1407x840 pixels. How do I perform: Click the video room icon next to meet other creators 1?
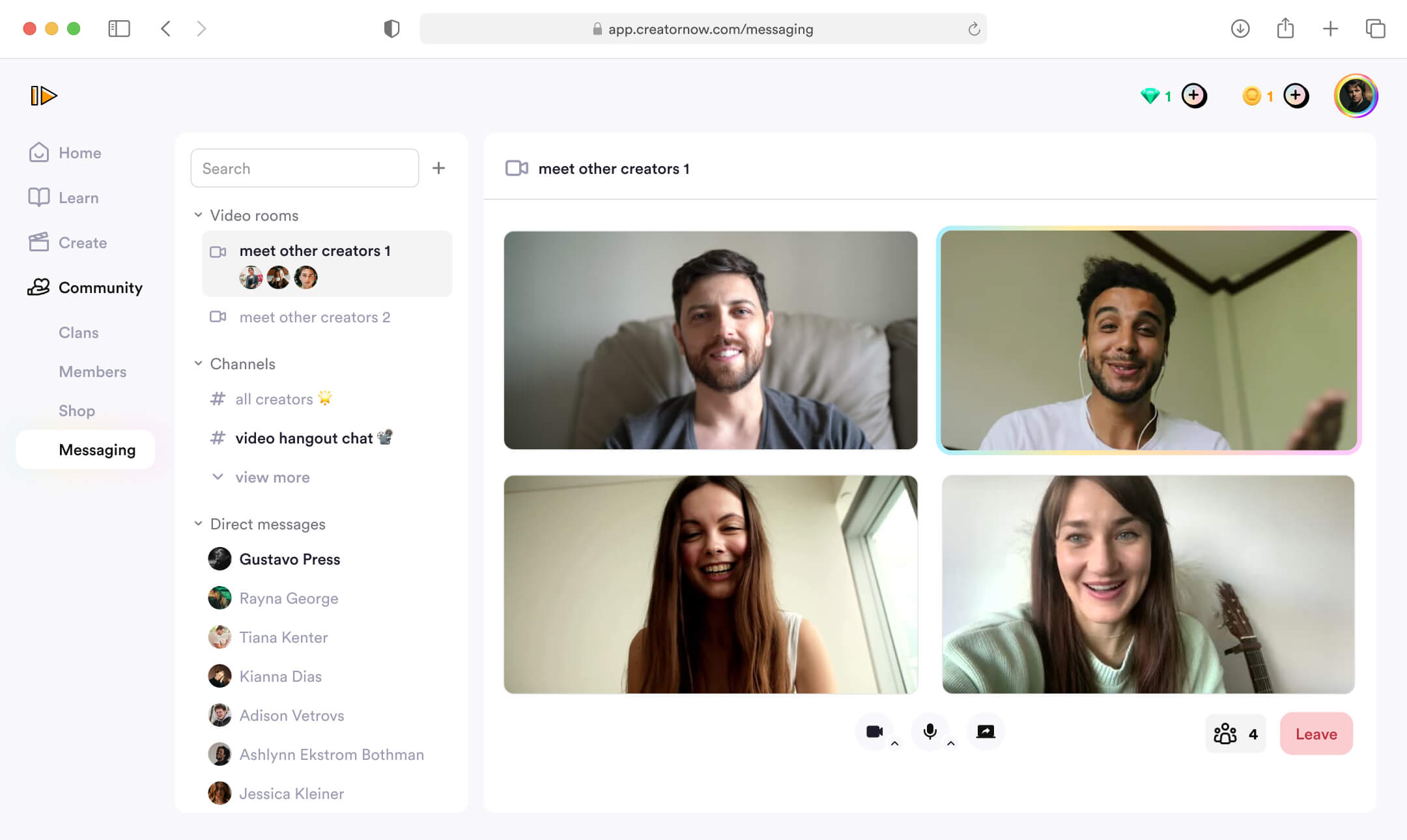pos(219,251)
